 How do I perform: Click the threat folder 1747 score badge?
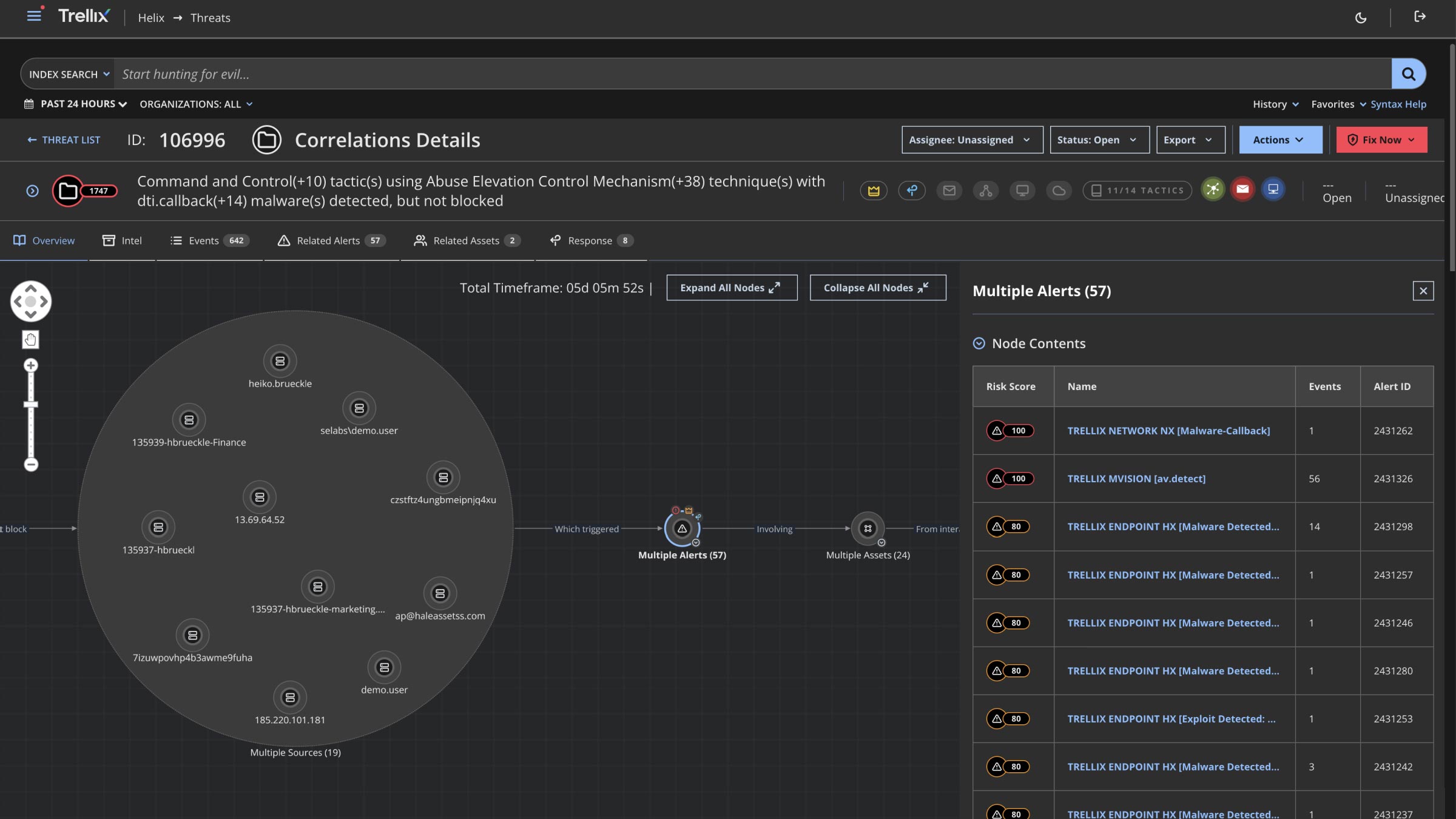[x=84, y=191]
